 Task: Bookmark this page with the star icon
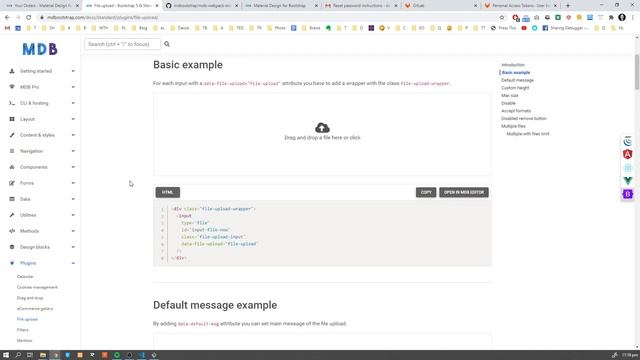click(x=502, y=18)
